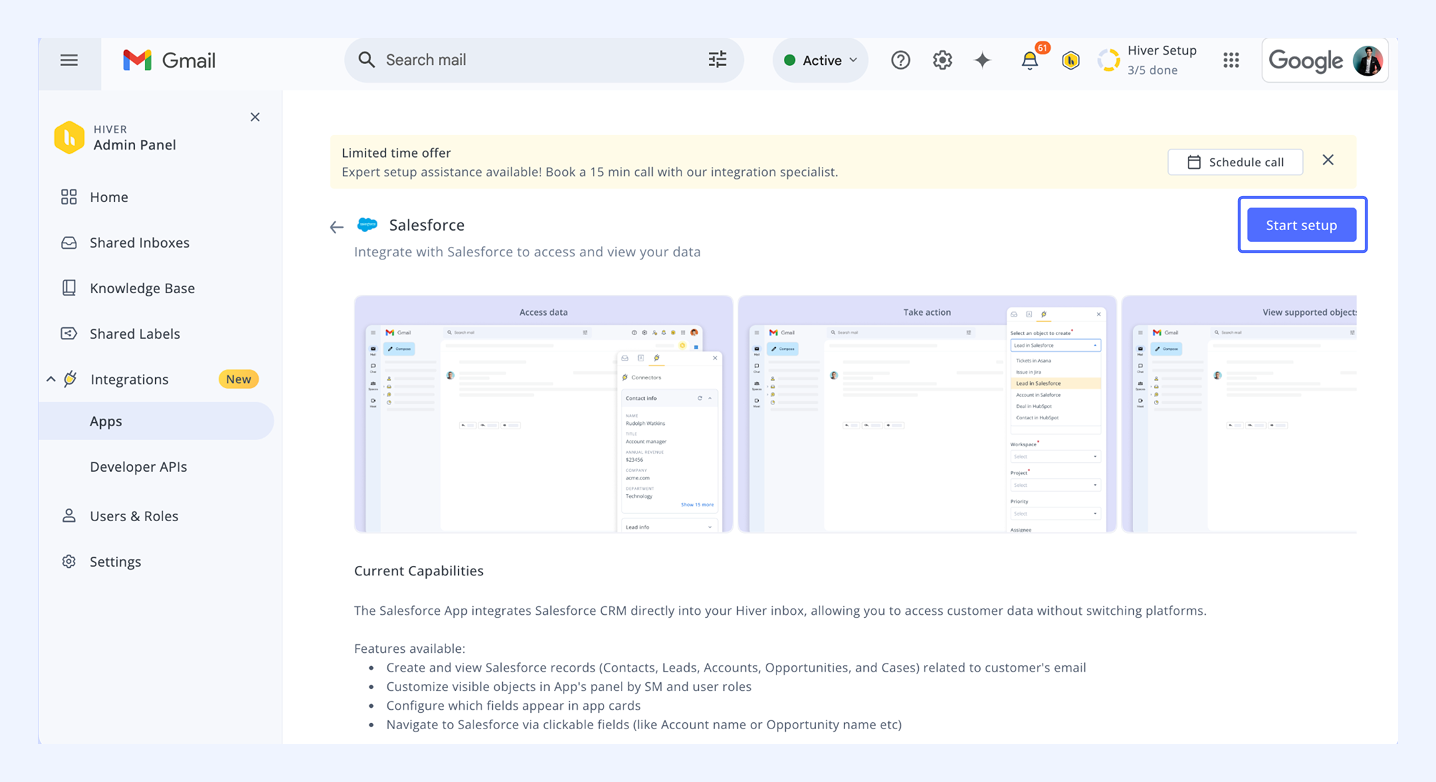Collapse the Integrations section chevron
This screenshot has height=782, width=1436.
click(51, 379)
